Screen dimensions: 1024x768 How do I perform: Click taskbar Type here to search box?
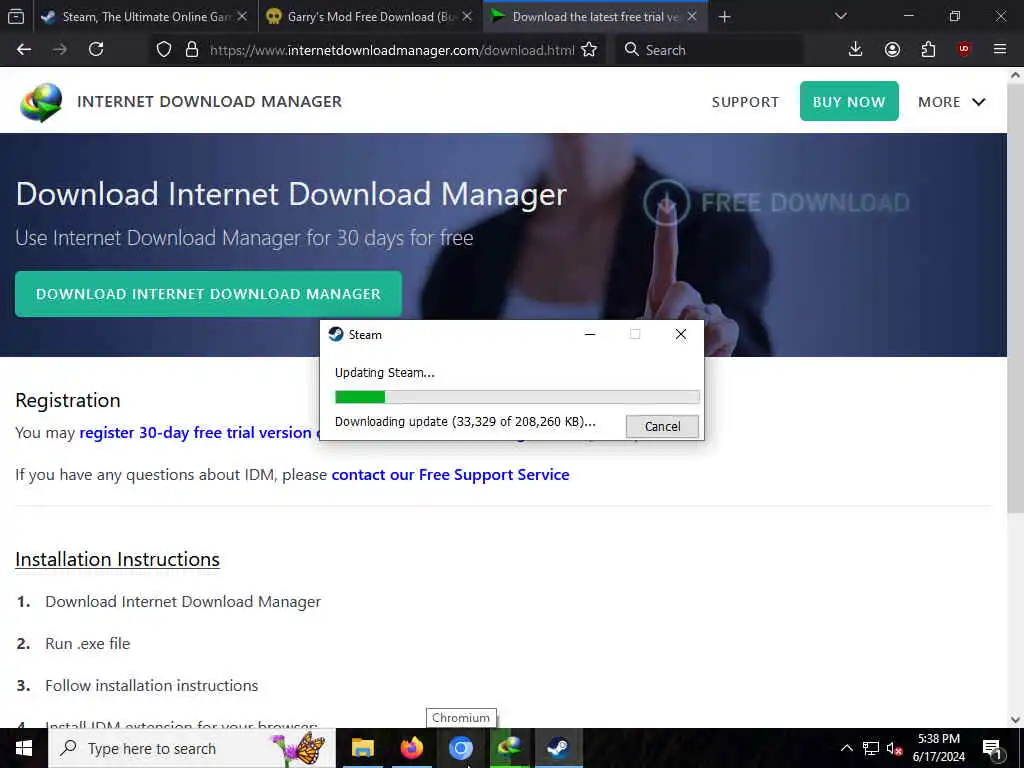[192, 748]
